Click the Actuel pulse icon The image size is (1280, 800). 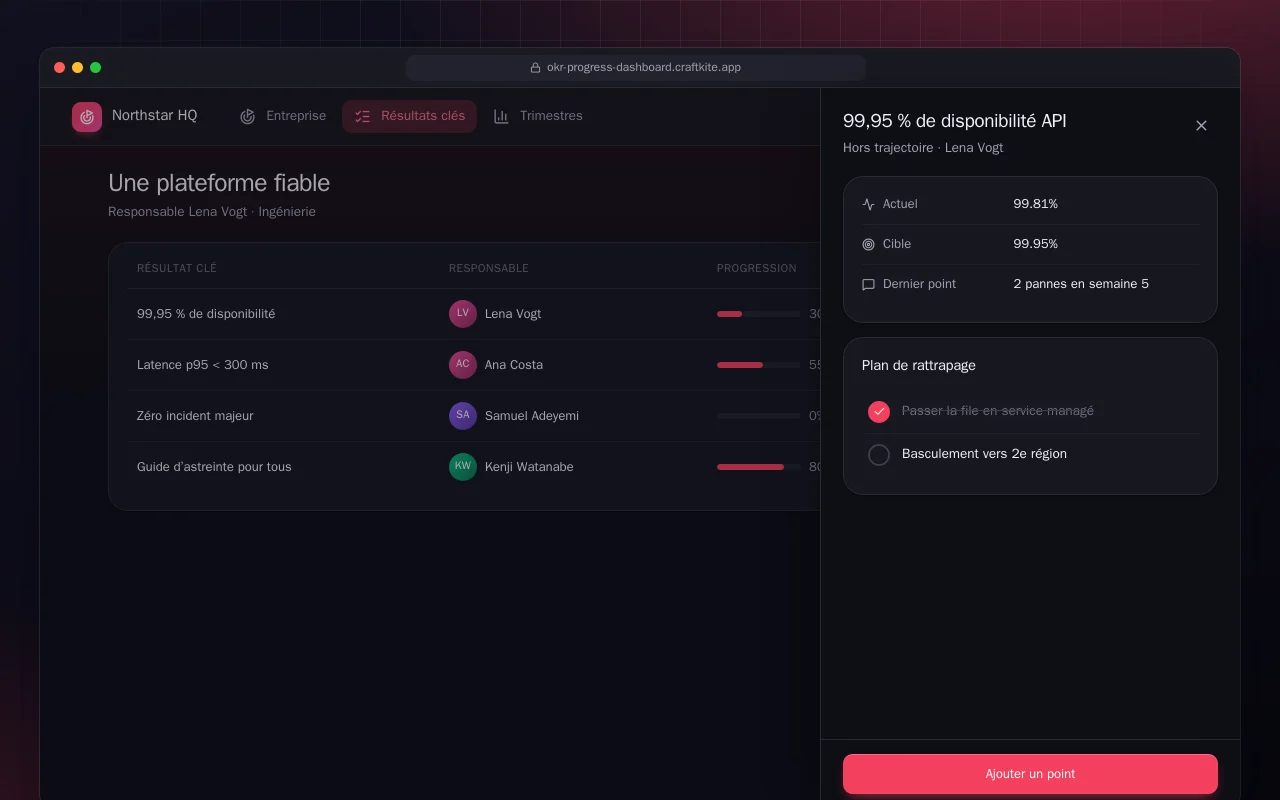click(x=868, y=204)
